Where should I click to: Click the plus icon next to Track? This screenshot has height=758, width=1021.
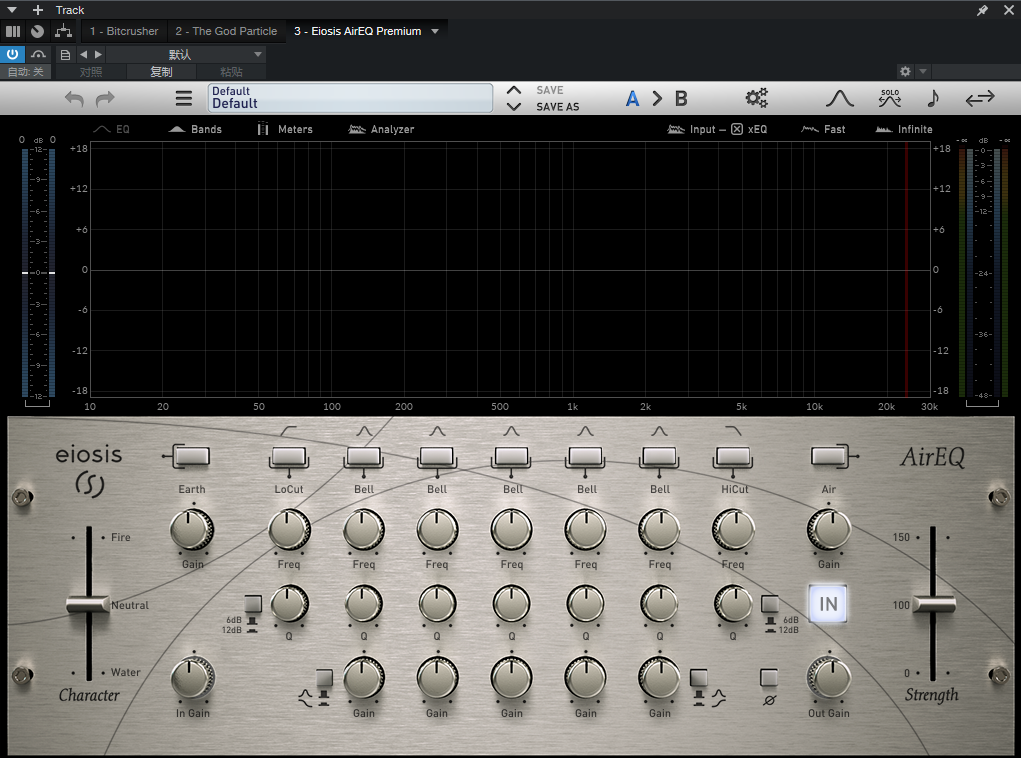tap(38, 10)
